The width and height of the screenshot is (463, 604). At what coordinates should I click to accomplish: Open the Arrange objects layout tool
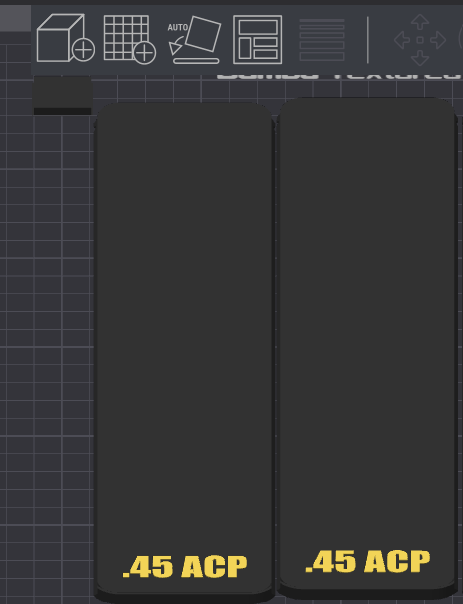tap(258, 39)
